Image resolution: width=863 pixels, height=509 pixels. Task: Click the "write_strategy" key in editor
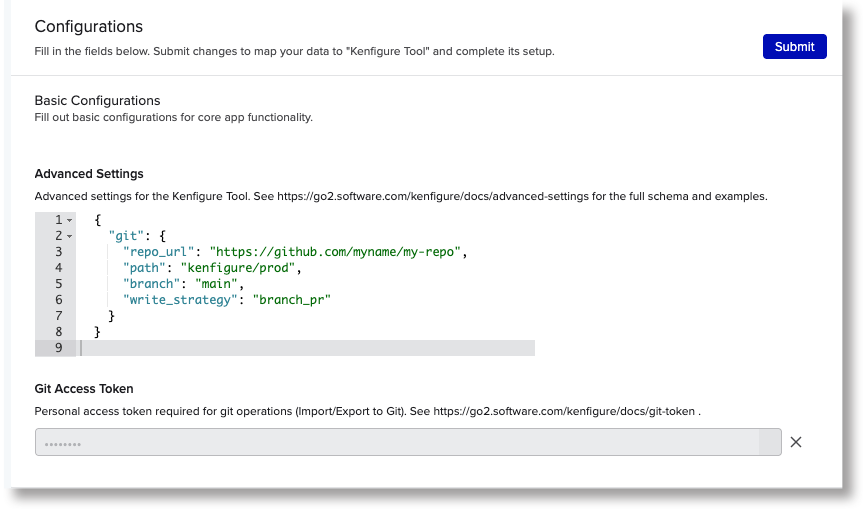coord(180,300)
